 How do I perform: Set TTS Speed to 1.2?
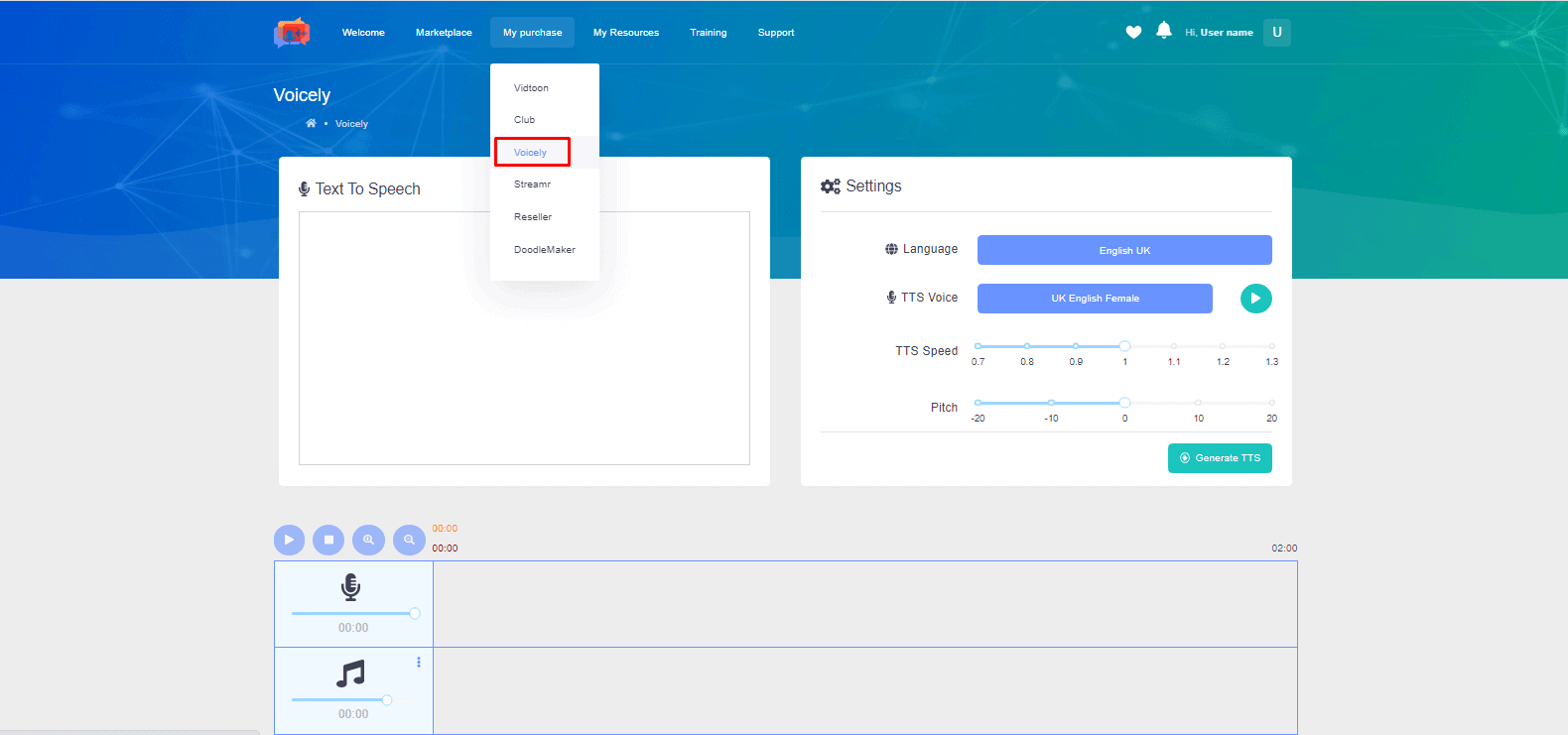[x=1222, y=346]
